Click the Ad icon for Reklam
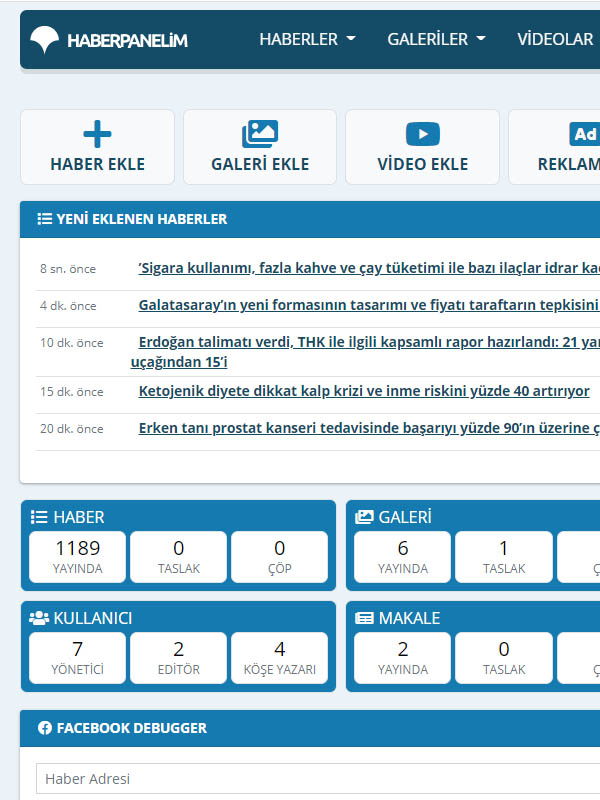This screenshot has width=600, height=800. click(583, 134)
